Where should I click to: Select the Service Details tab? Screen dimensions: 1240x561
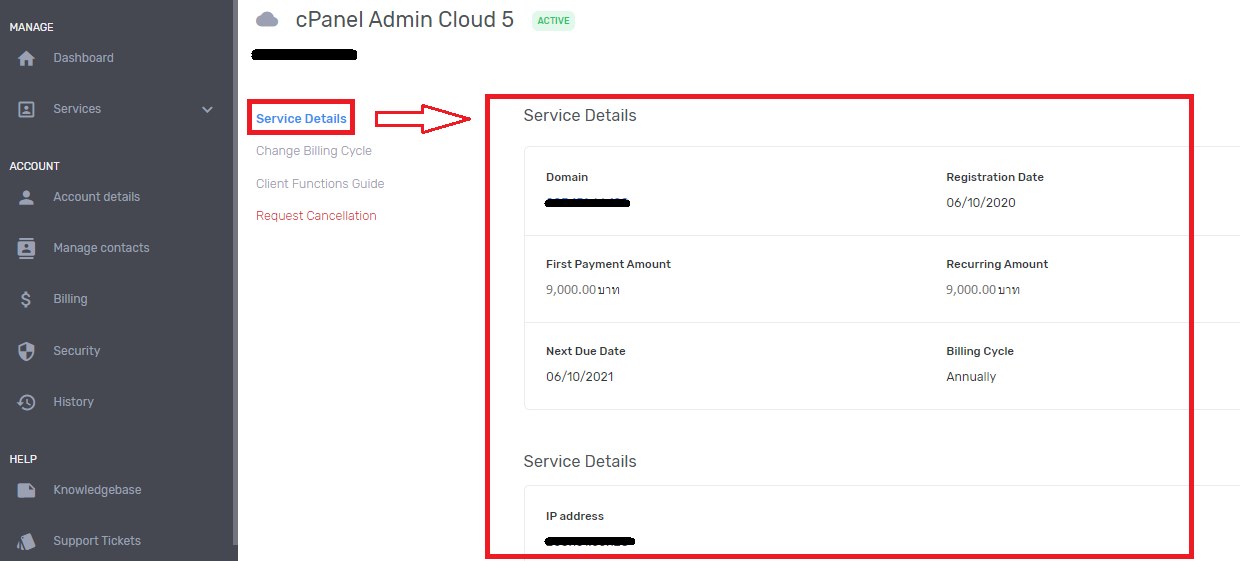coord(301,119)
